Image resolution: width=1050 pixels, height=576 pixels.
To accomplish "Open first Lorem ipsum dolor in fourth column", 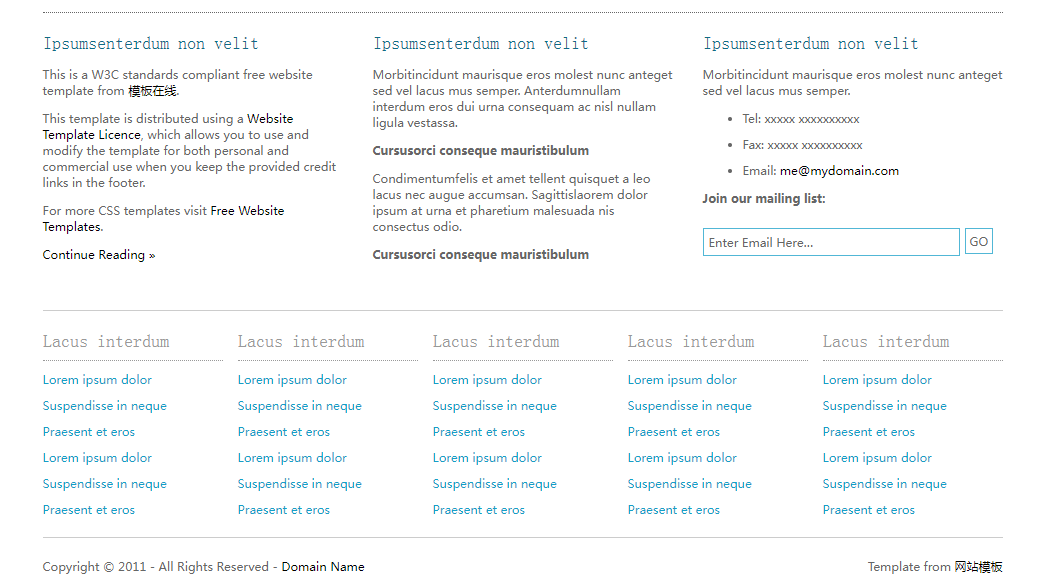I will pos(682,380).
